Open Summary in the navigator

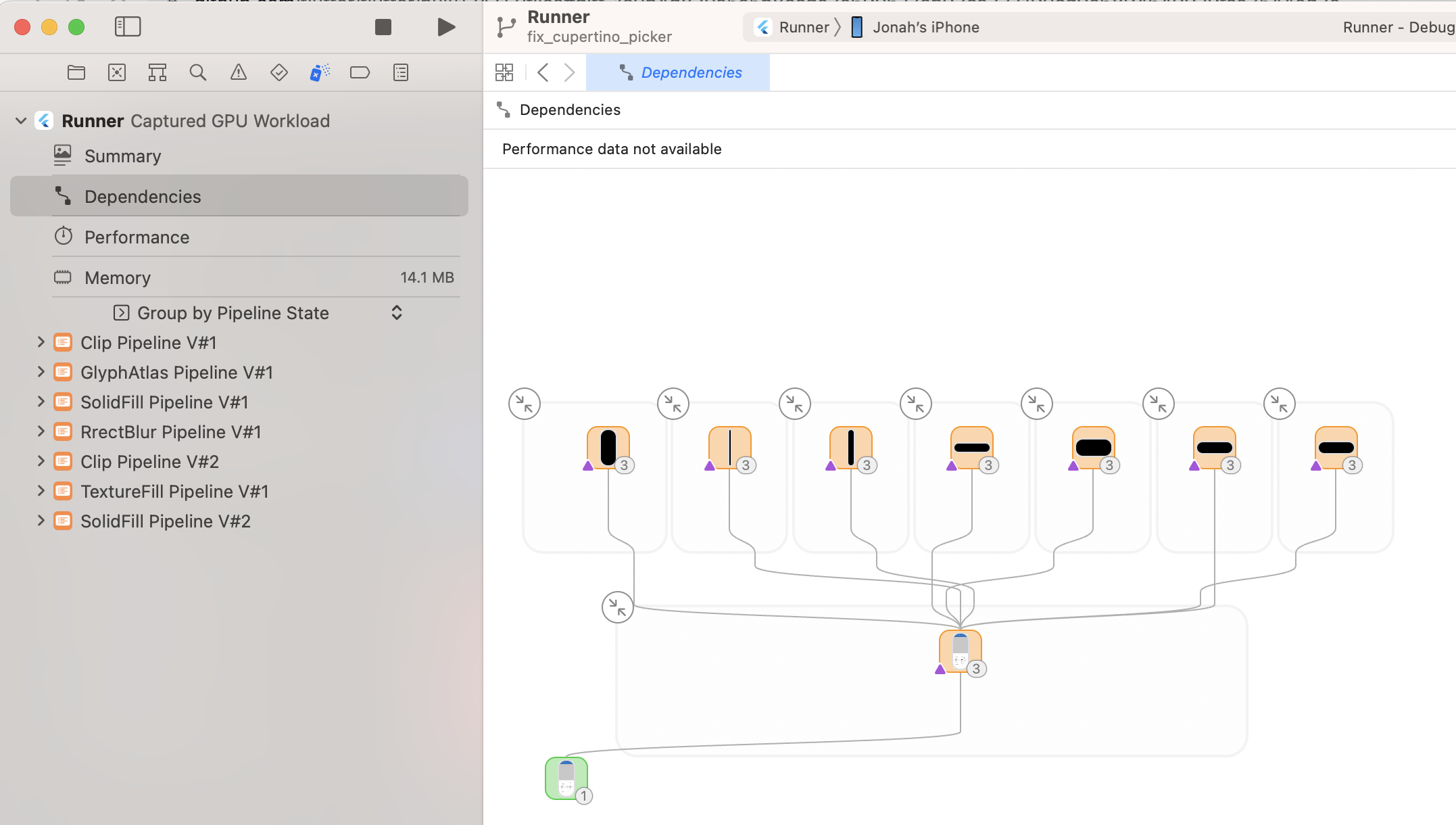[122, 156]
